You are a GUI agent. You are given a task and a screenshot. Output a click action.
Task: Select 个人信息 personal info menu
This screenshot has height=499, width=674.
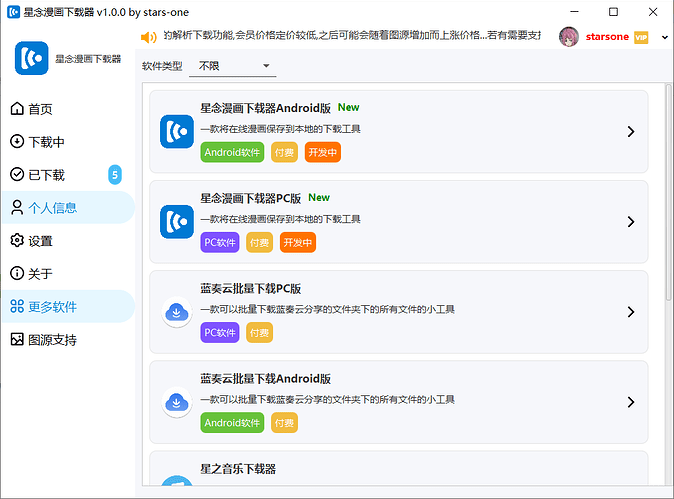click(68, 208)
